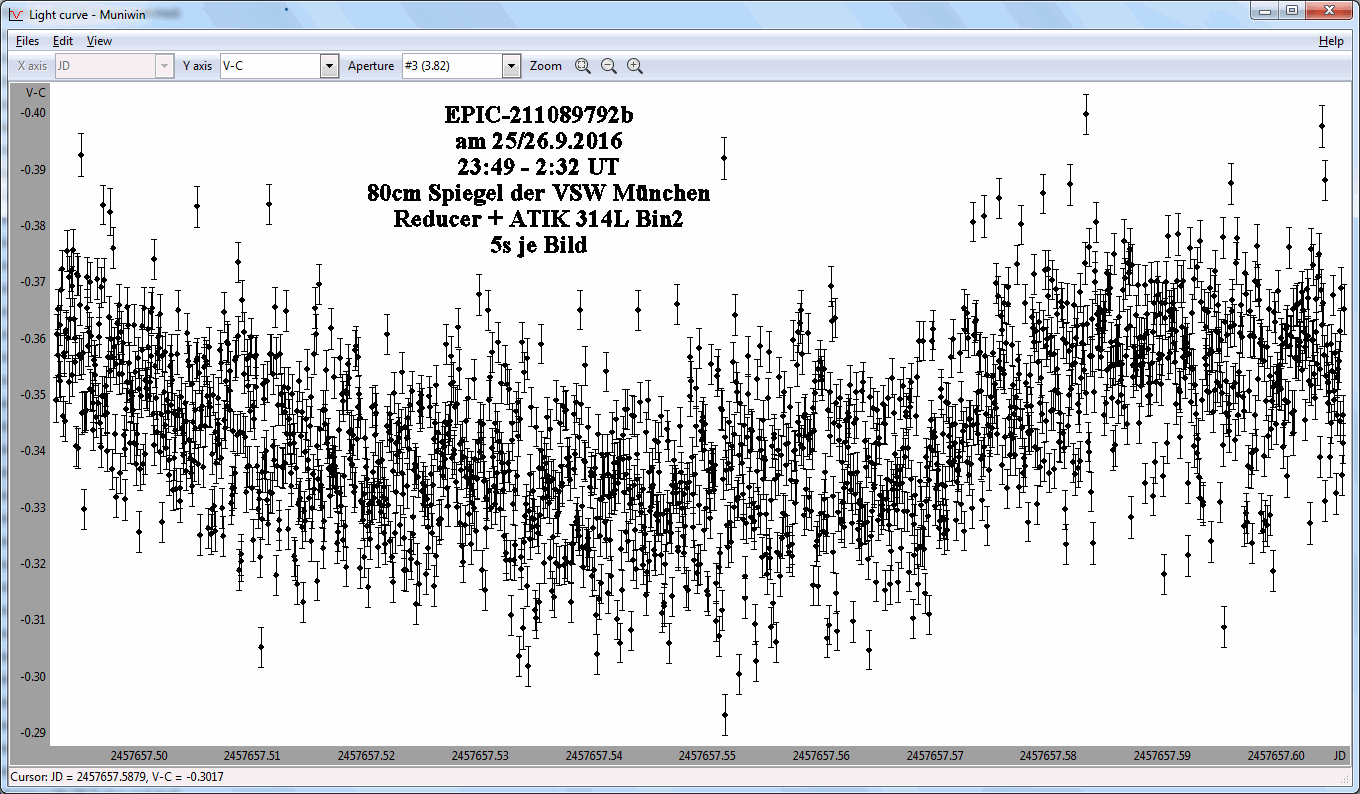This screenshot has width=1360, height=794.
Task: Open the Help menu
Action: pos(1331,41)
